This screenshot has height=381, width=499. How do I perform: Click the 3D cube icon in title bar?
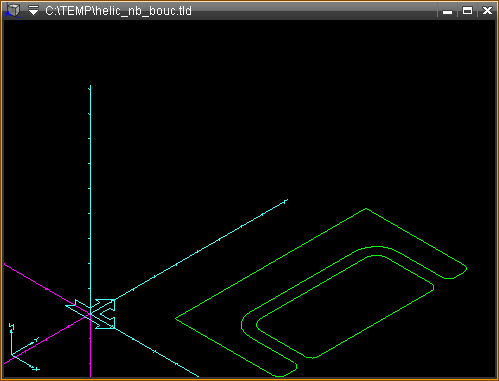pos(13,10)
